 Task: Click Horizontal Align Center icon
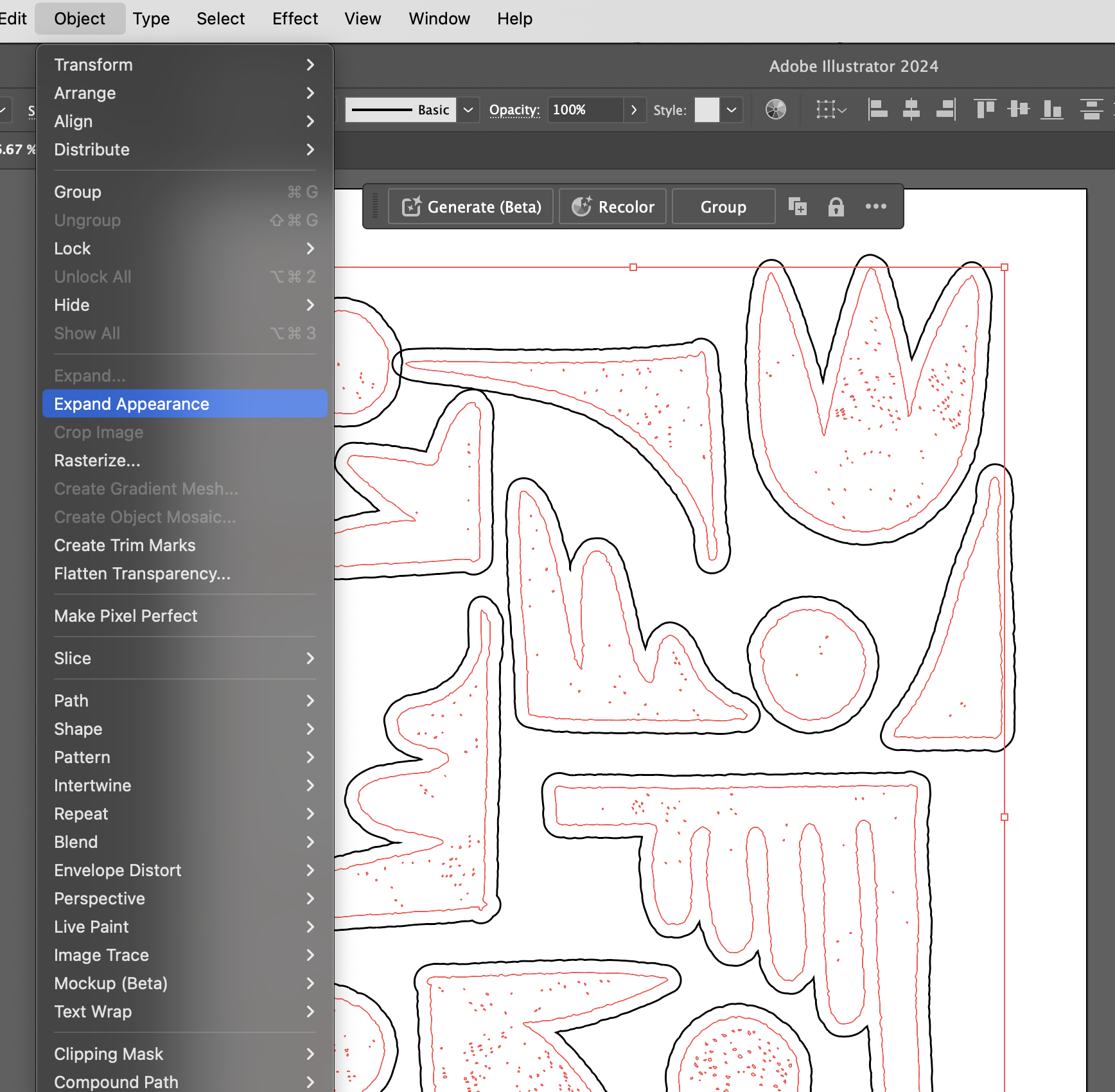pyautogui.click(x=911, y=110)
